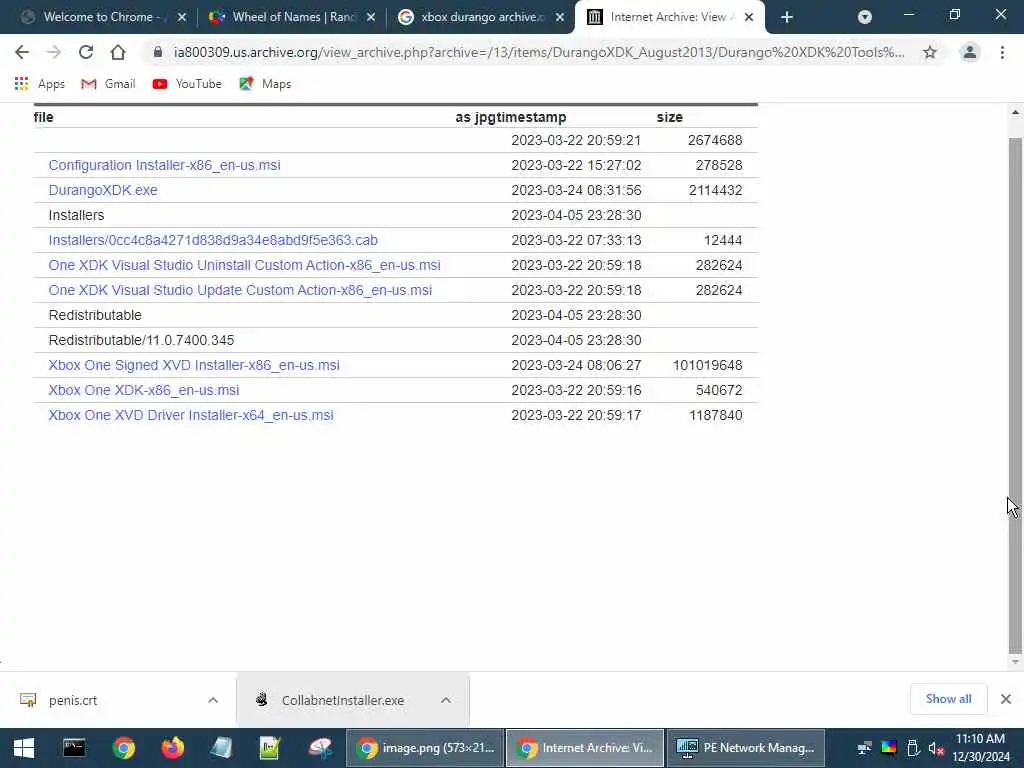Expand options for penis.crt download
Viewport: 1024px width, 768px height.
(213, 700)
